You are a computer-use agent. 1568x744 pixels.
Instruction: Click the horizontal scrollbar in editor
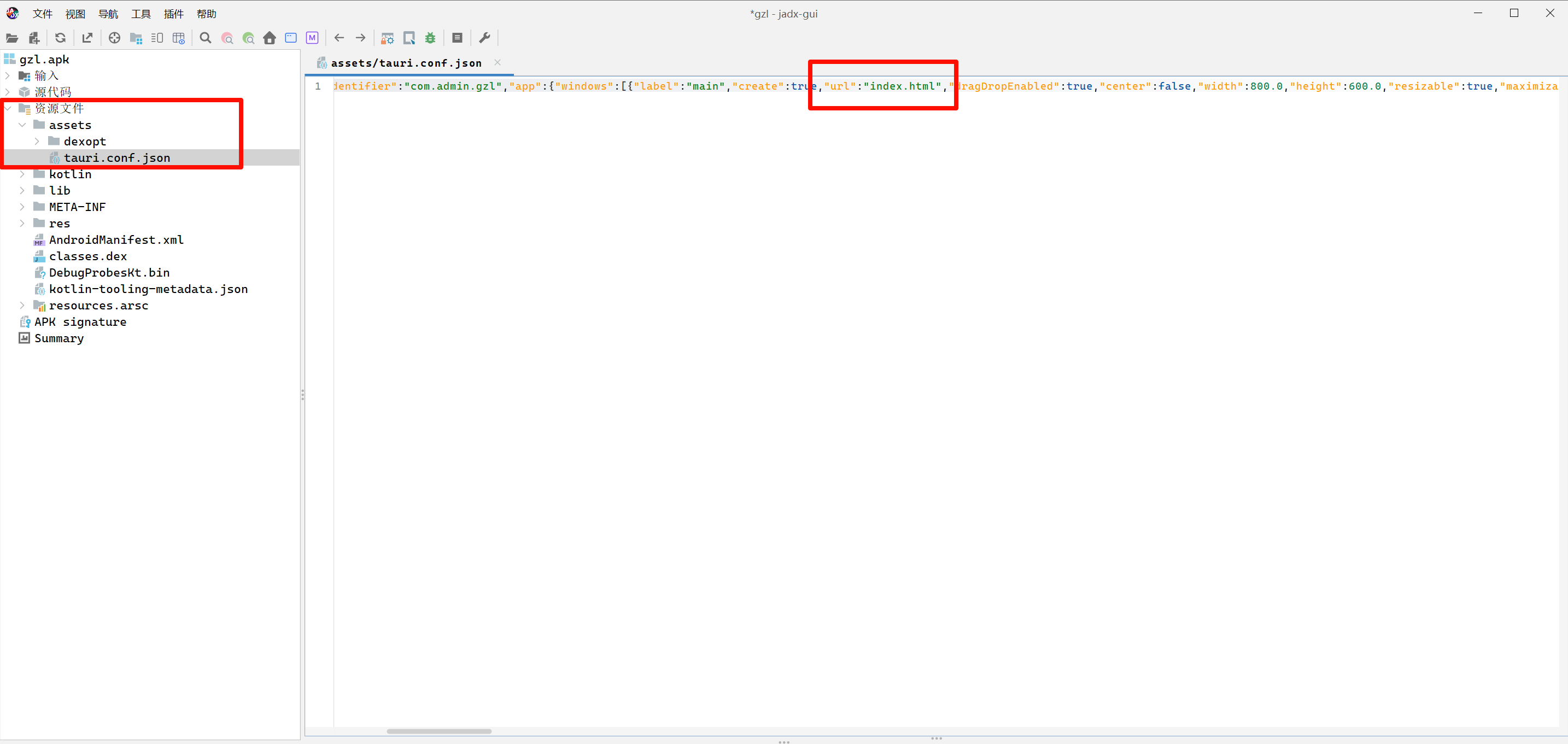438,730
